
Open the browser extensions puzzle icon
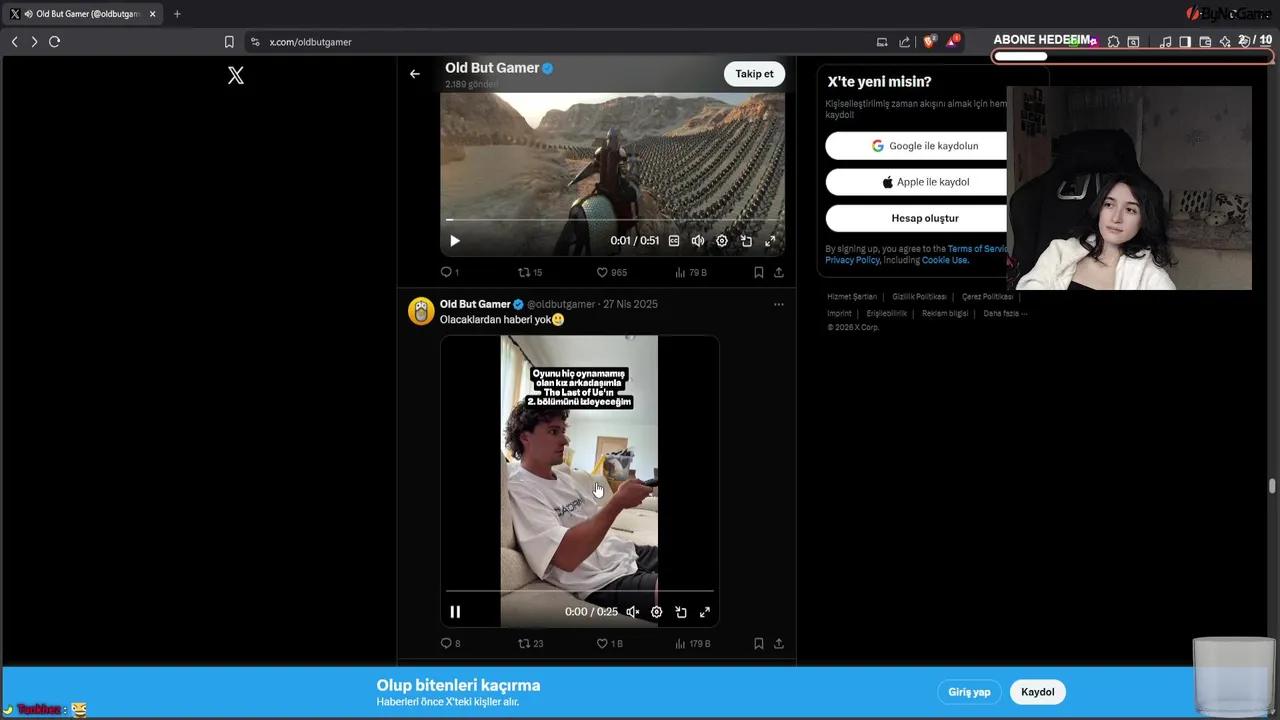pyautogui.click(x=1113, y=42)
